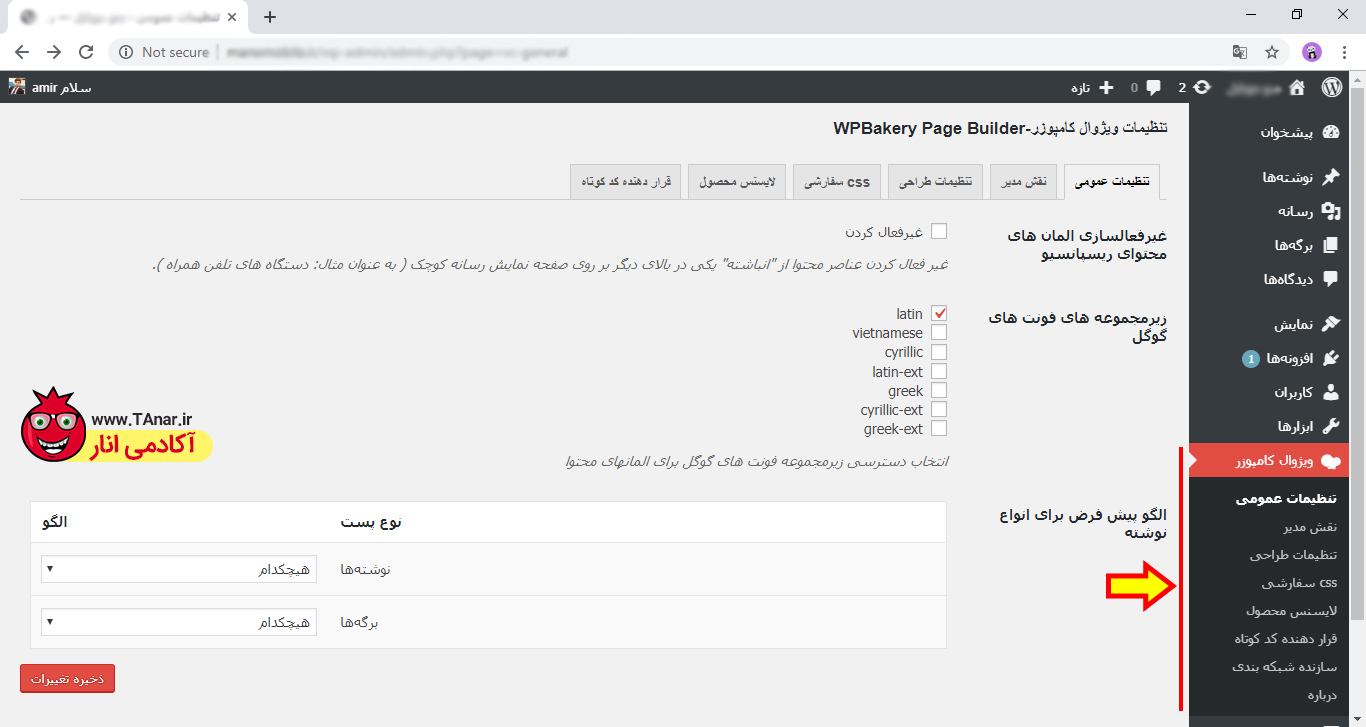Open the template dropdown for برگه‌ها
This screenshot has height=727, width=1366.
179,622
